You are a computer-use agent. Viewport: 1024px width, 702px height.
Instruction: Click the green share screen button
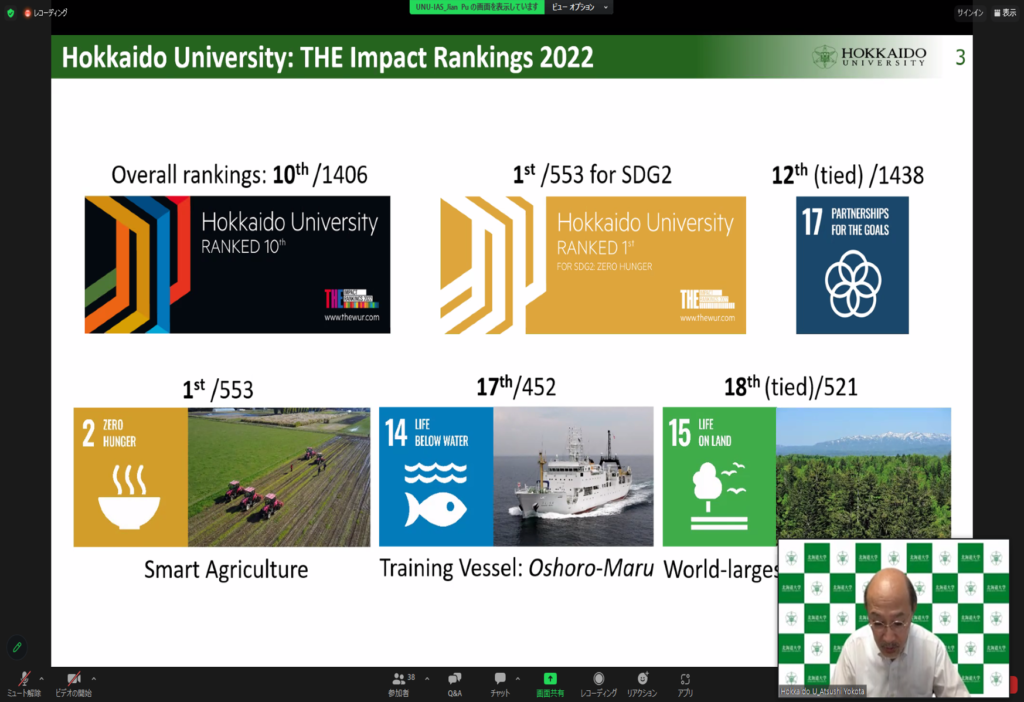(549, 683)
